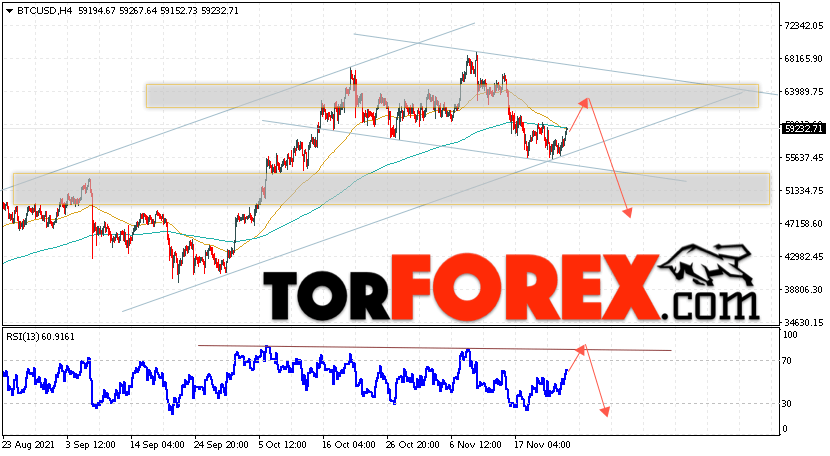
Task: Click the 38806.30 price axis label
Action: 804,289
